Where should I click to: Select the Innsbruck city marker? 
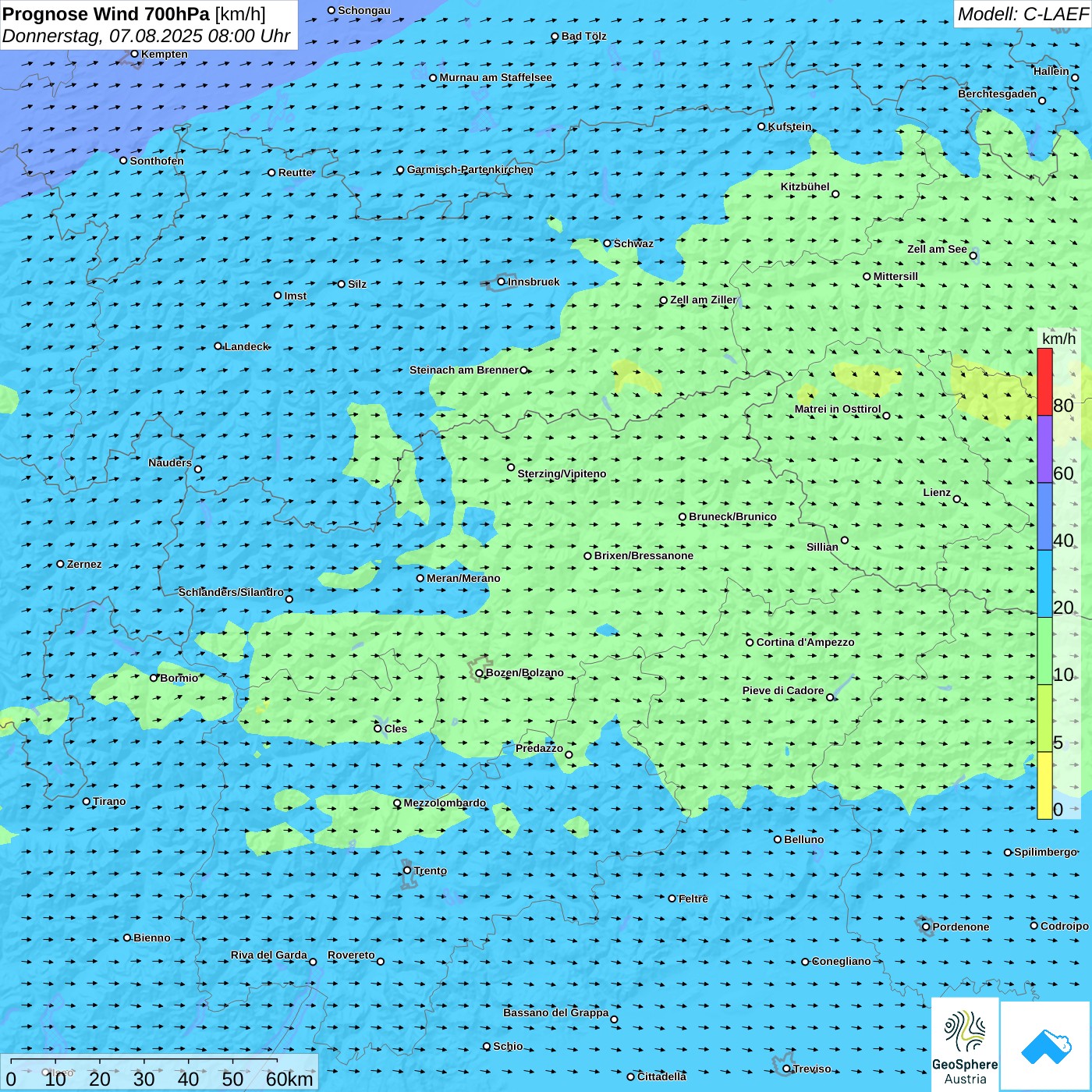[502, 282]
